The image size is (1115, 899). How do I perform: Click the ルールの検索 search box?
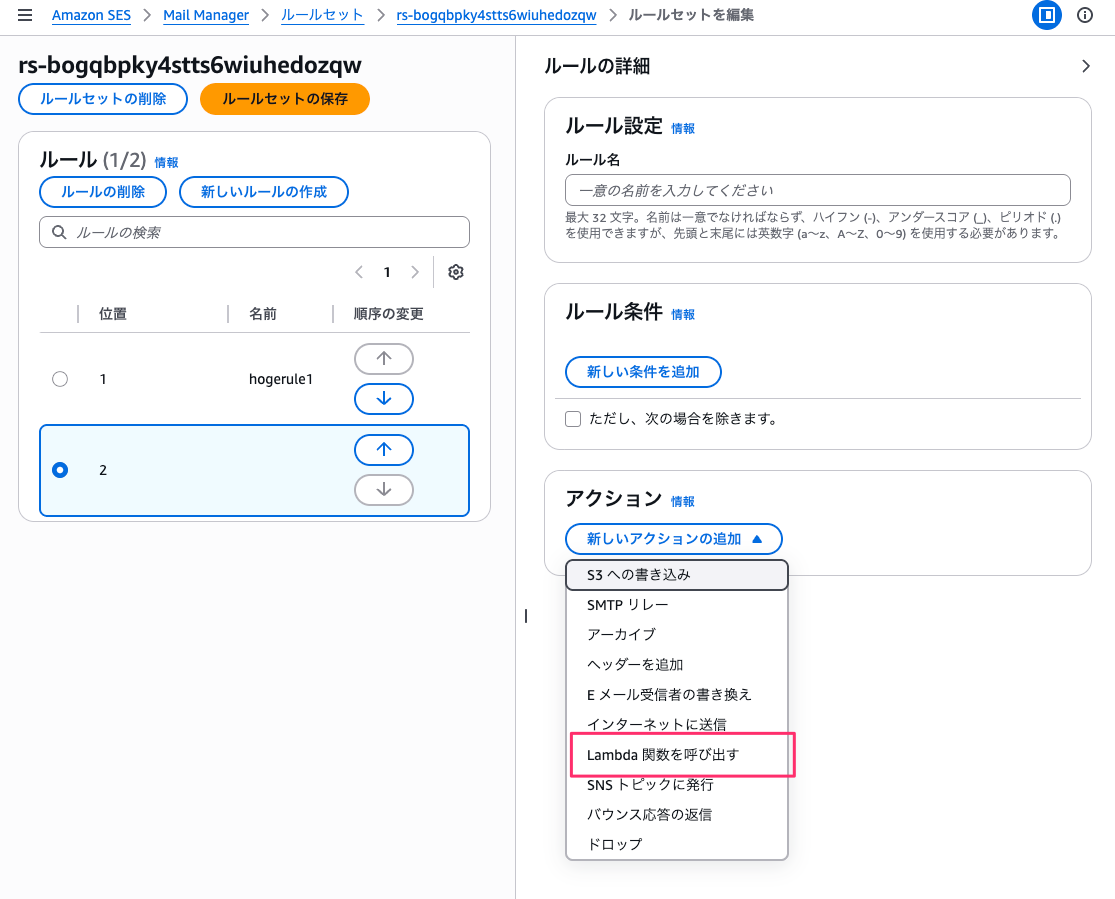tap(254, 232)
